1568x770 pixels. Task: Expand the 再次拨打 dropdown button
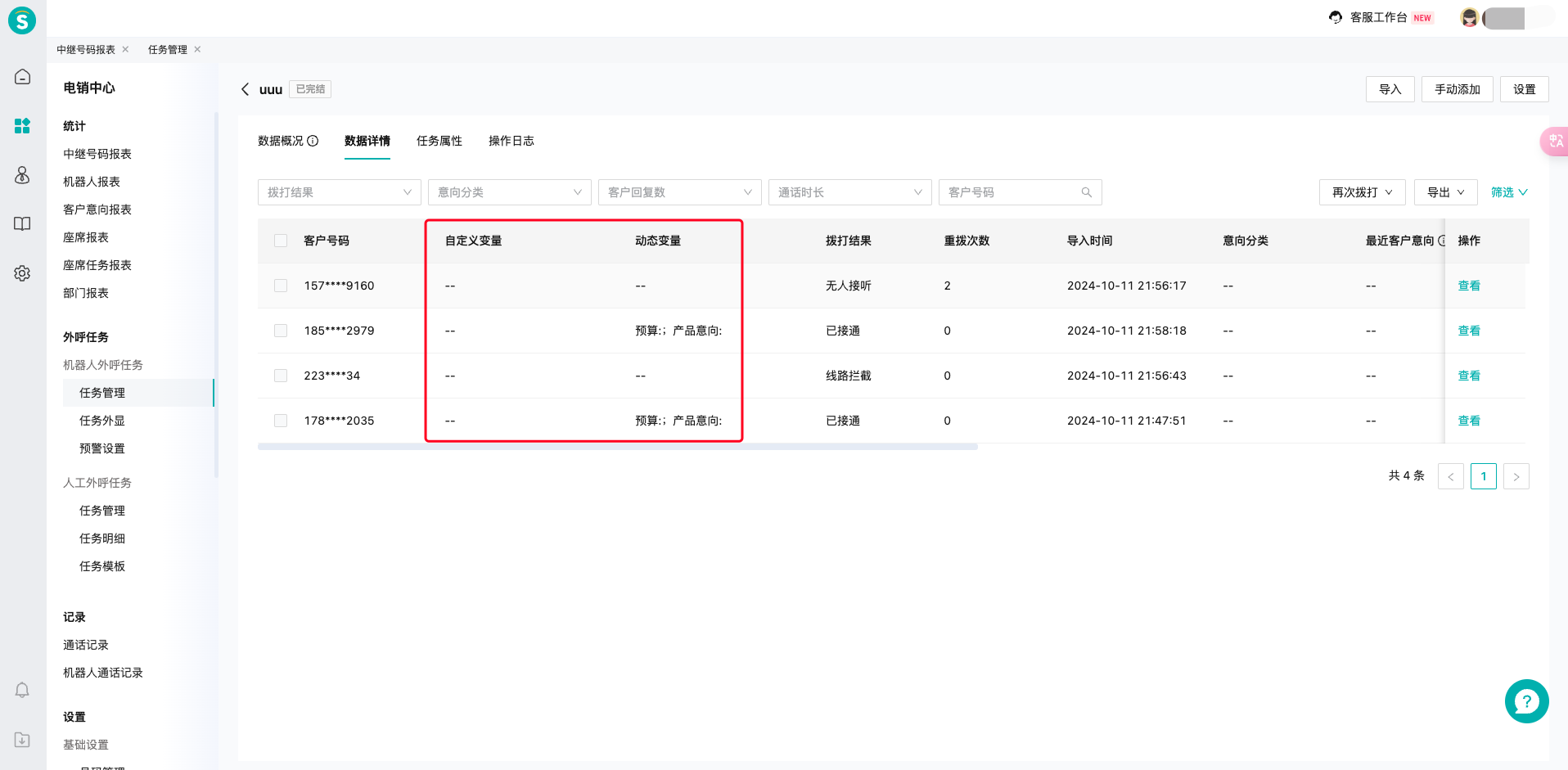click(1362, 192)
